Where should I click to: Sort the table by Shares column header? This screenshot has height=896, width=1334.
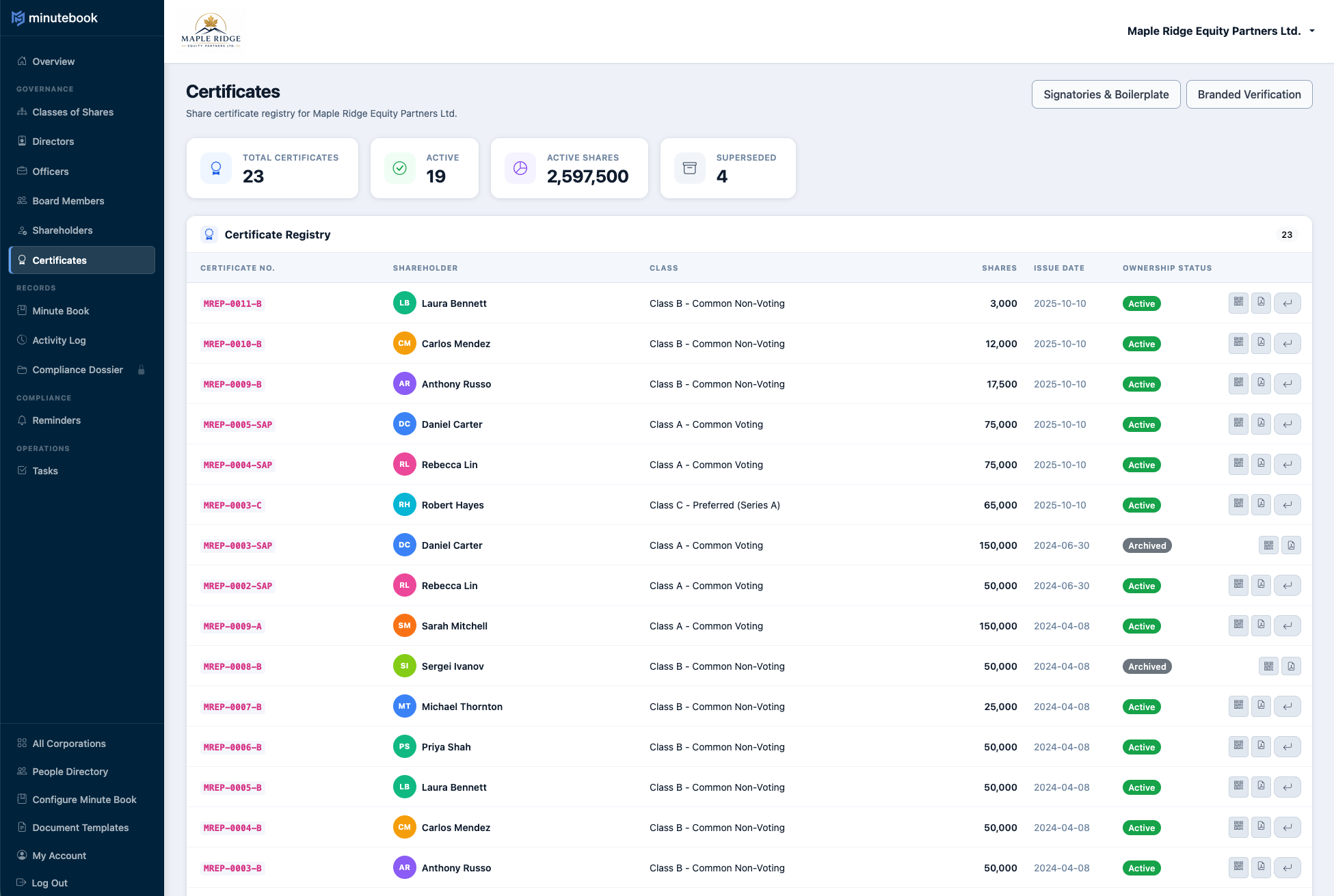(x=999, y=268)
